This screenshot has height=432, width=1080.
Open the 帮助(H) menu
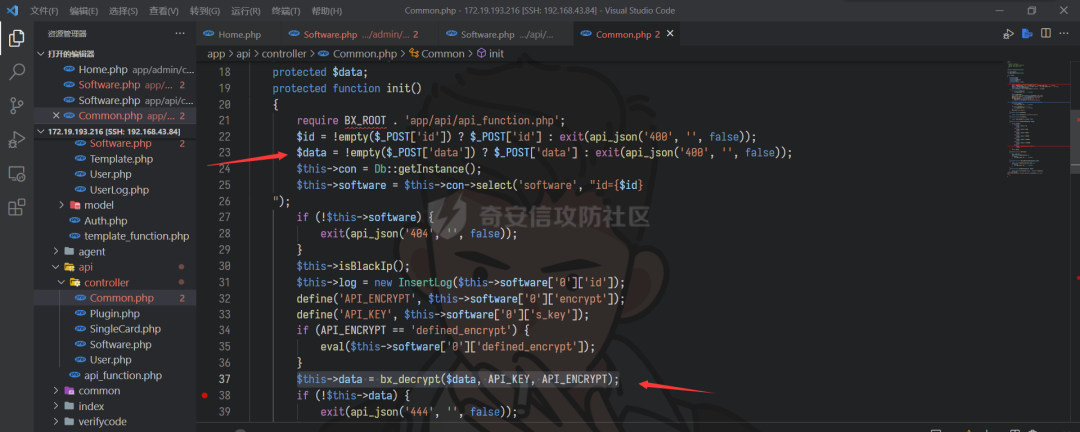[326, 11]
